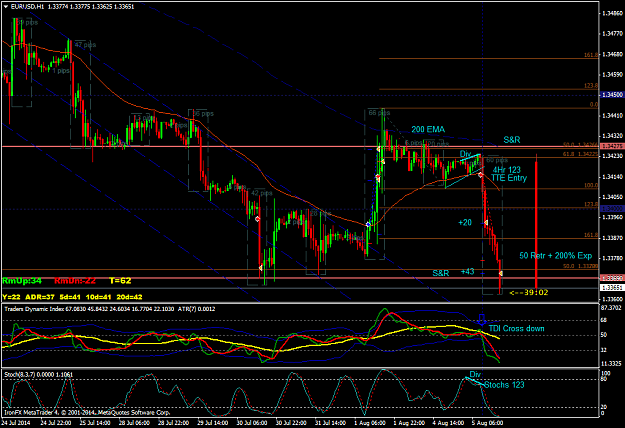Click the red 'RmDn:-22' readout
The width and height of the screenshot is (625, 428).
(x=75, y=281)
